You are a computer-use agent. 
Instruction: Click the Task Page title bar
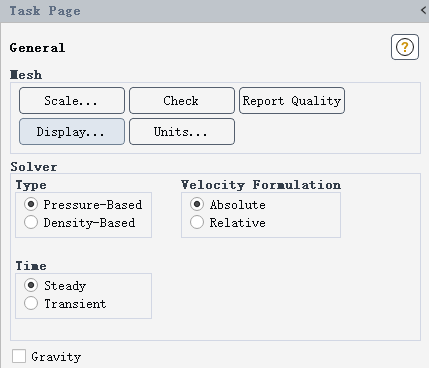pyautogui.click(x=214, y=11)
